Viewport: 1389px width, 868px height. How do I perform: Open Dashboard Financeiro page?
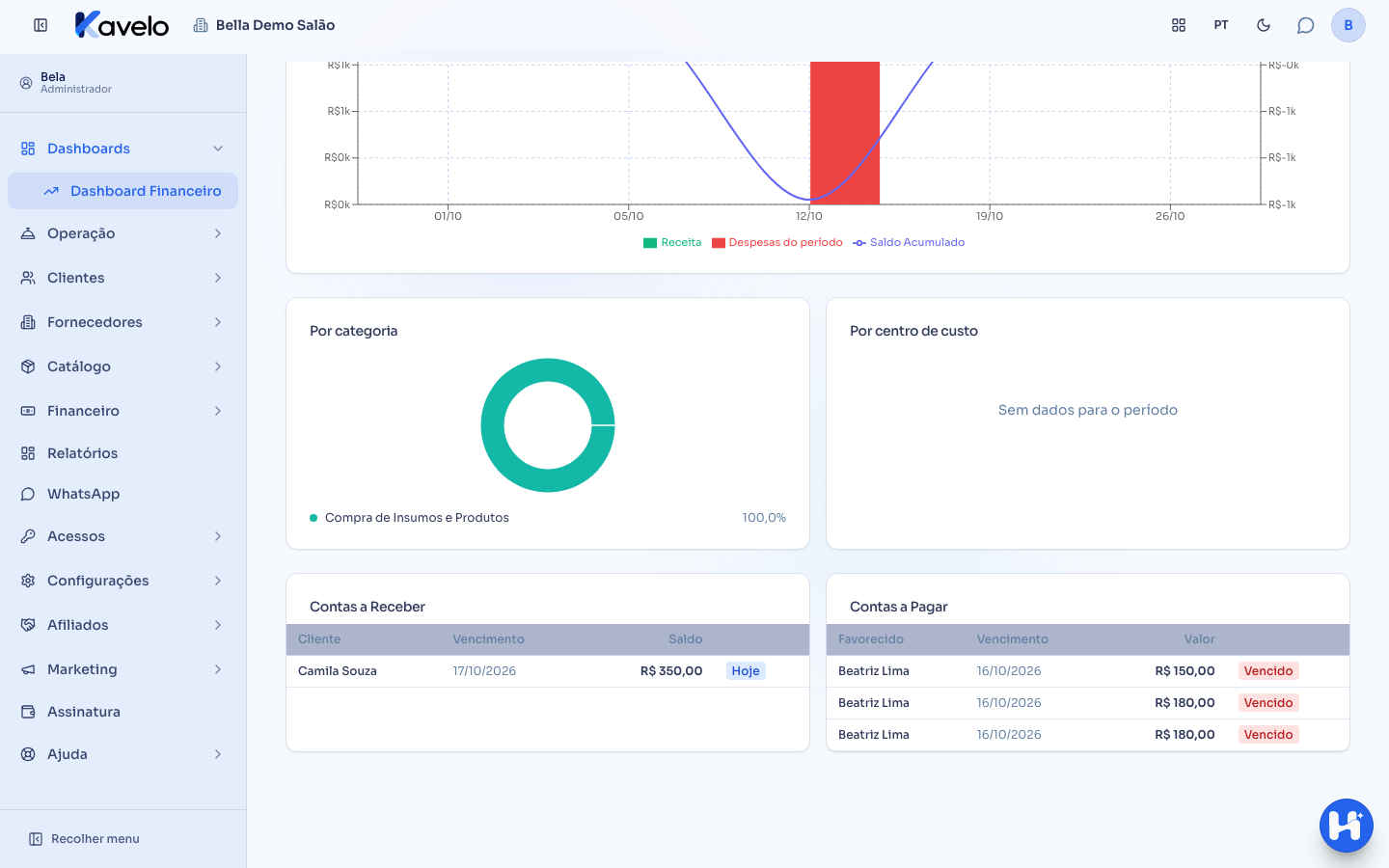click(x=123, y=191)
